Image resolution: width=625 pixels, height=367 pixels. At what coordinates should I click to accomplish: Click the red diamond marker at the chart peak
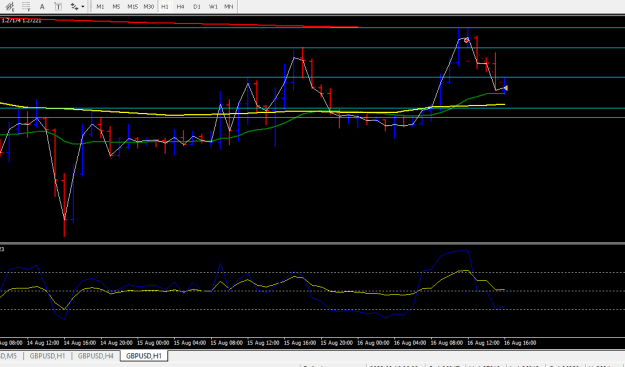(466, 40)
